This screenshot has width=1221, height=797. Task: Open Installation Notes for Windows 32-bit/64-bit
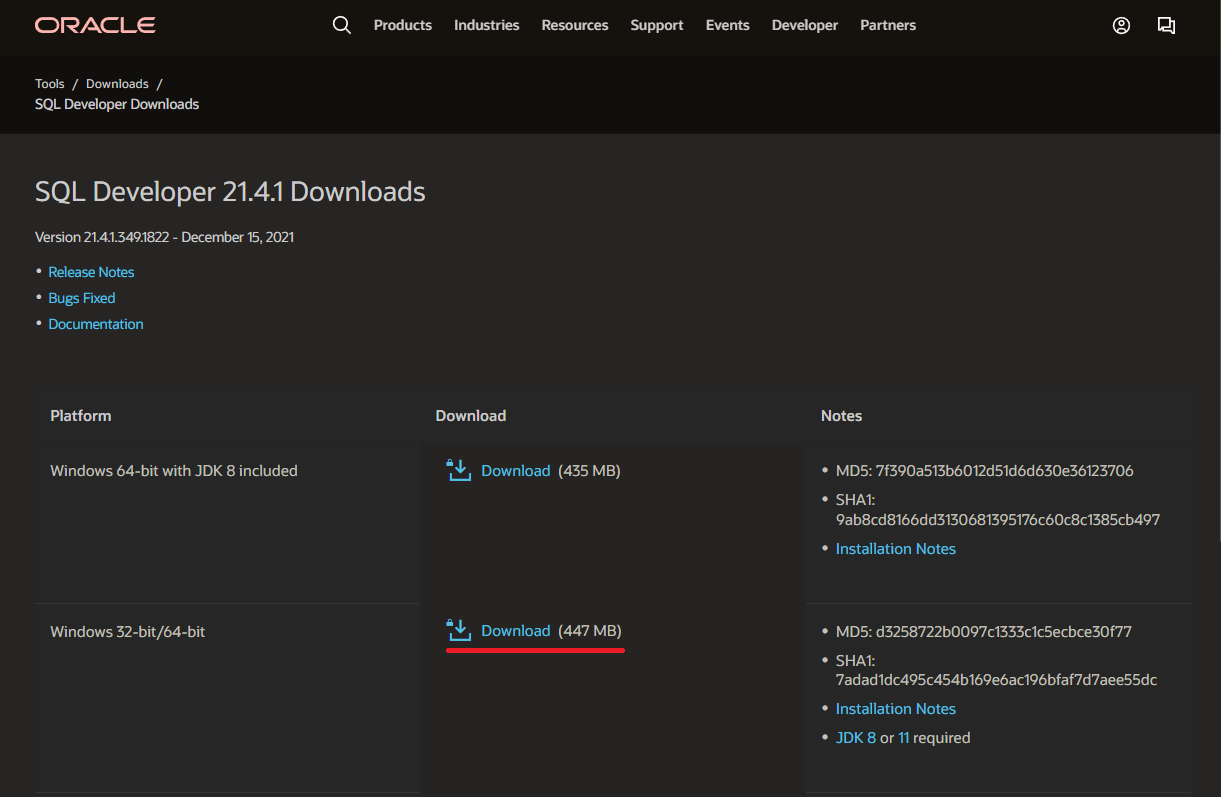click(x=896, y=708)
